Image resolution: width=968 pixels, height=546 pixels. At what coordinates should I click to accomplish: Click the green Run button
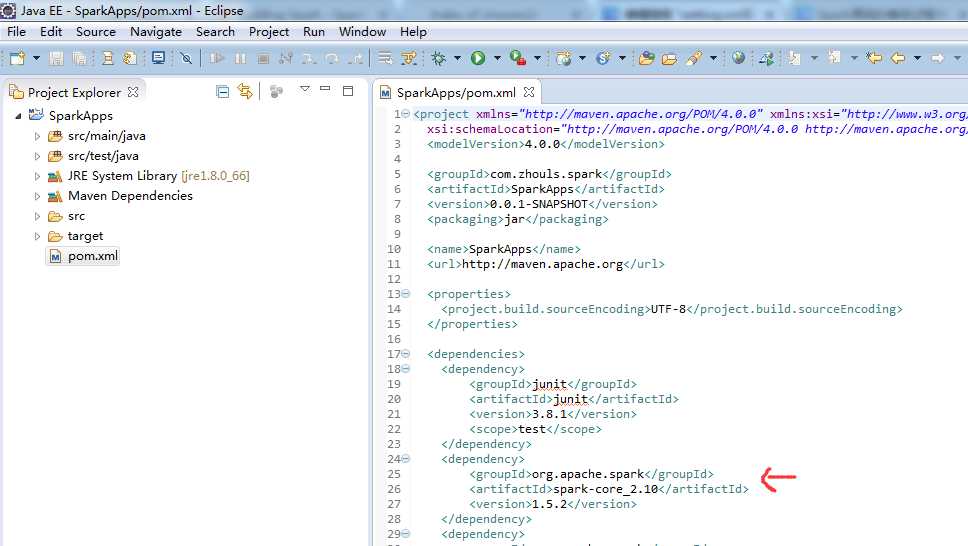478,58
